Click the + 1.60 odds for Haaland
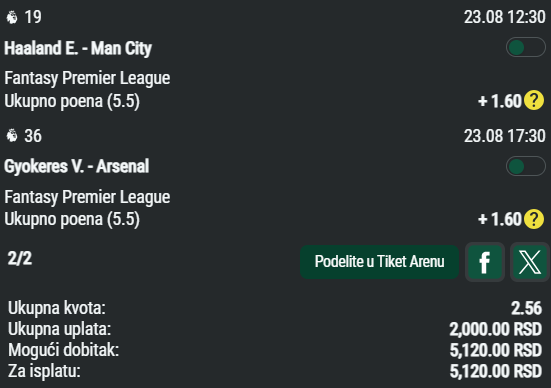Viewport: 551px width, 388px height. click(x=500, y=101)
